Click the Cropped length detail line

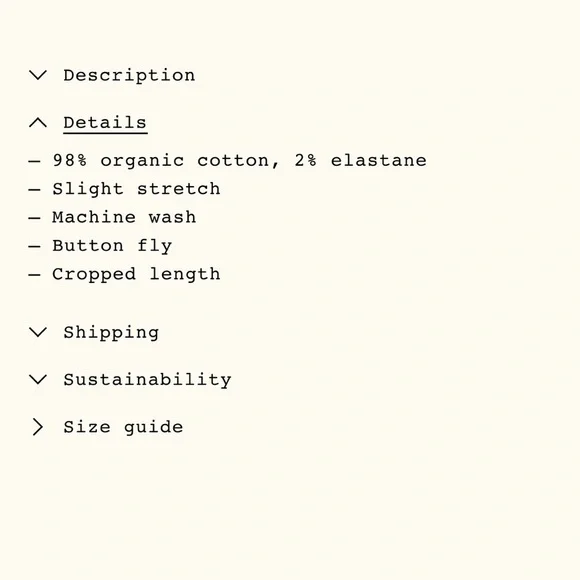point(136,275)
